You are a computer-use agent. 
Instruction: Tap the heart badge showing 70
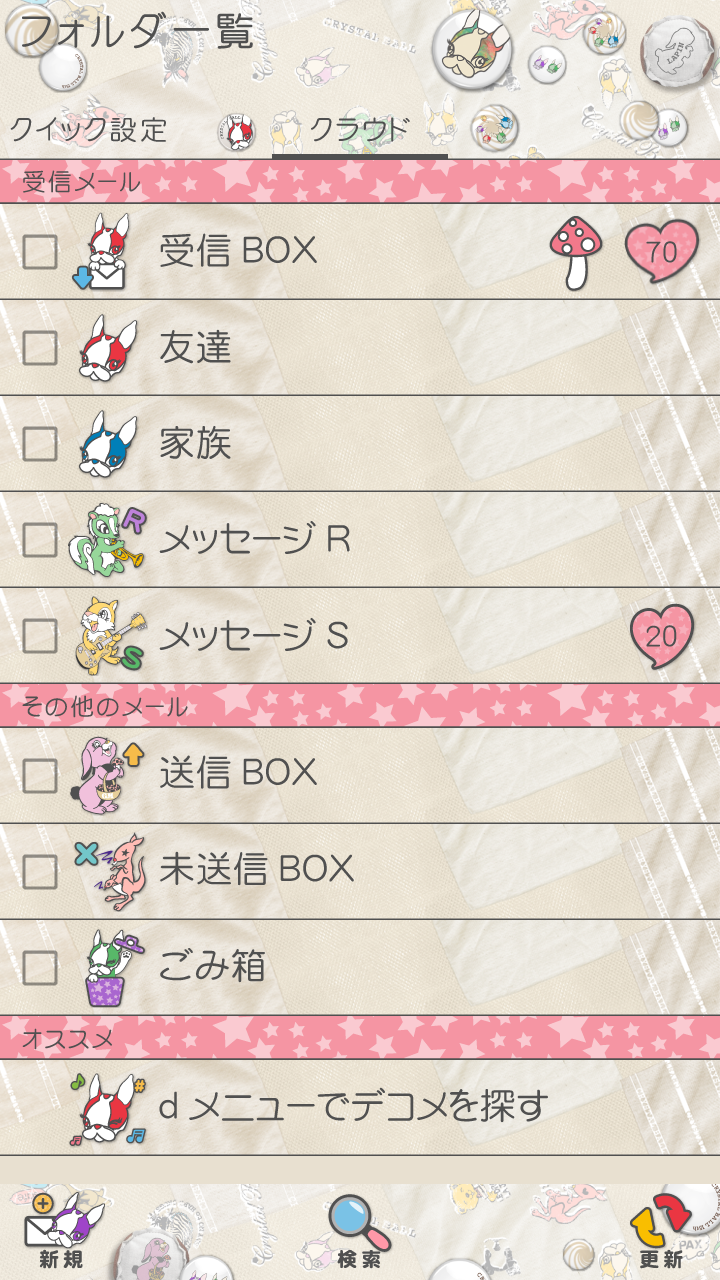tap(661, 251)
